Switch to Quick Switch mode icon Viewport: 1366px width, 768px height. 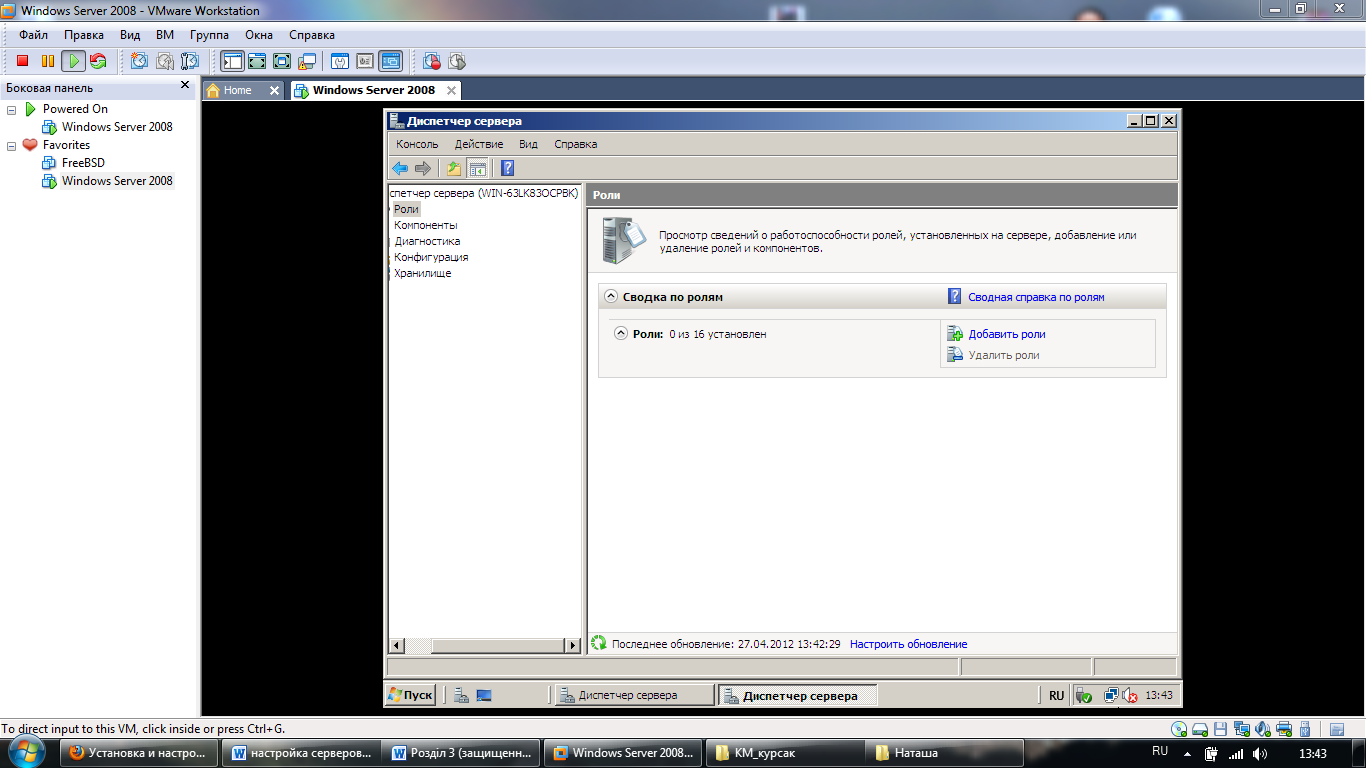(x=257, y=61)
